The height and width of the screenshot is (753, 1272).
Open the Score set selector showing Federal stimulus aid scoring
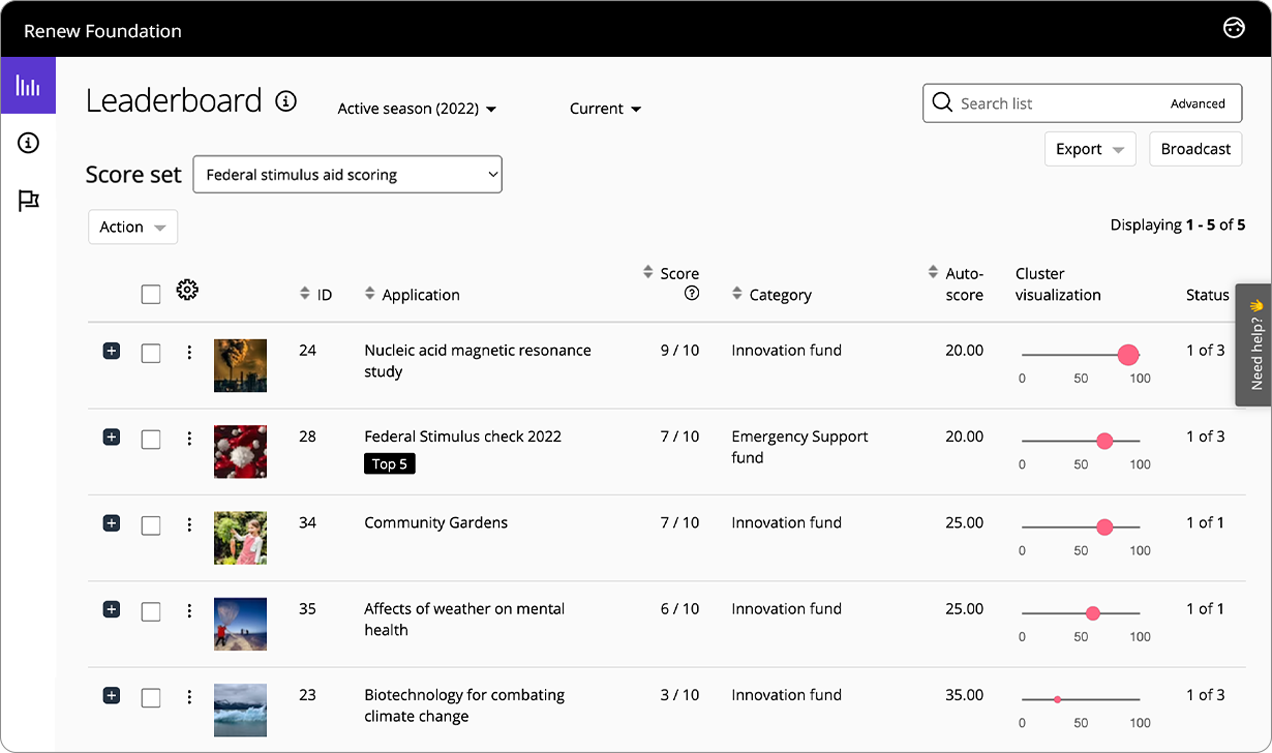(x=347, y=173)
